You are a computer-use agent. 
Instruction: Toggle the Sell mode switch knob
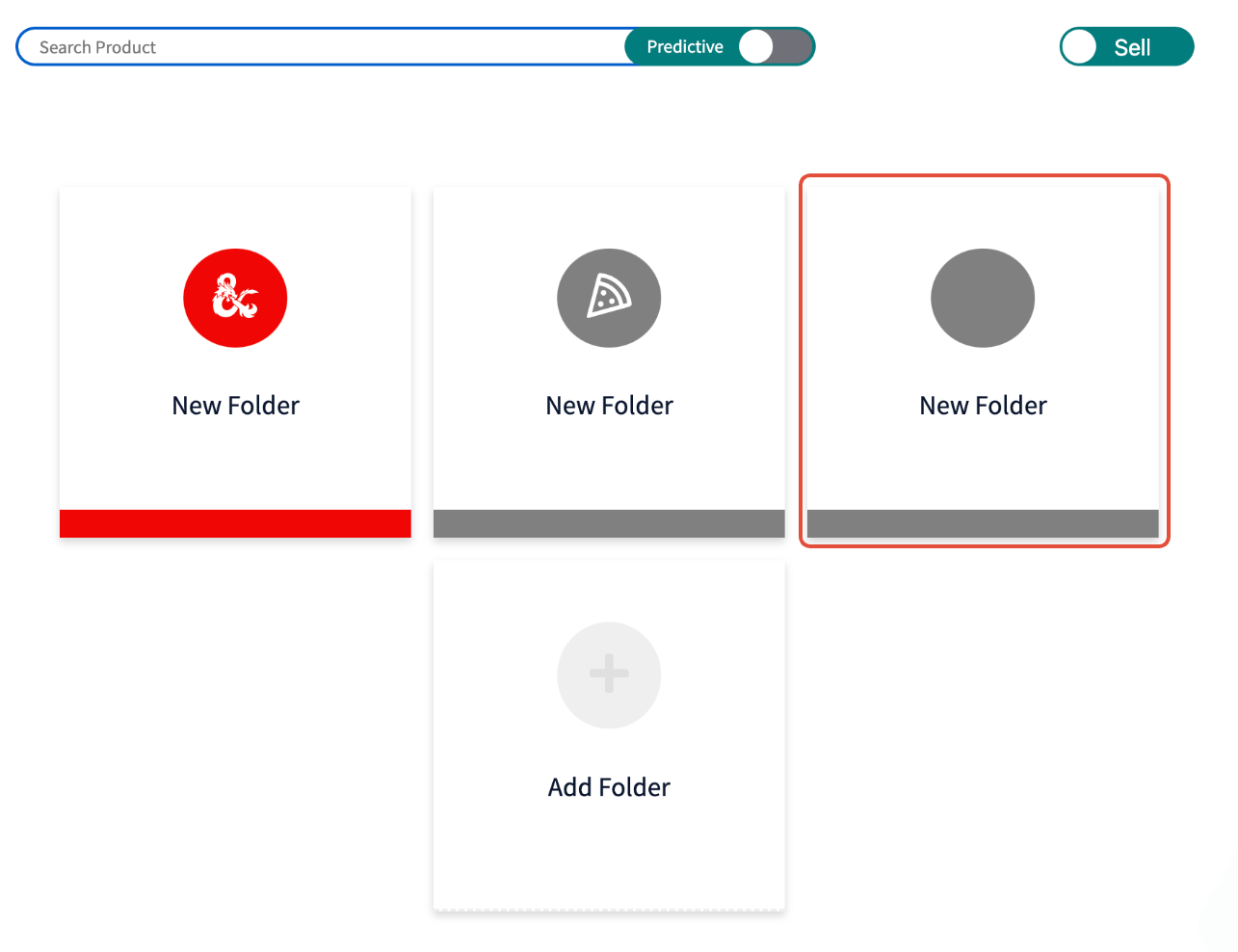(x=1080, y=46)
